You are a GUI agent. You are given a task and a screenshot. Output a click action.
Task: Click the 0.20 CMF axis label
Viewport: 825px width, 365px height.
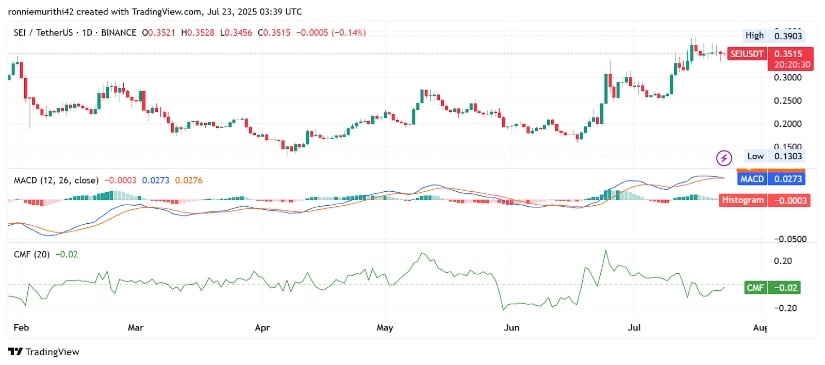click(784, 261)
